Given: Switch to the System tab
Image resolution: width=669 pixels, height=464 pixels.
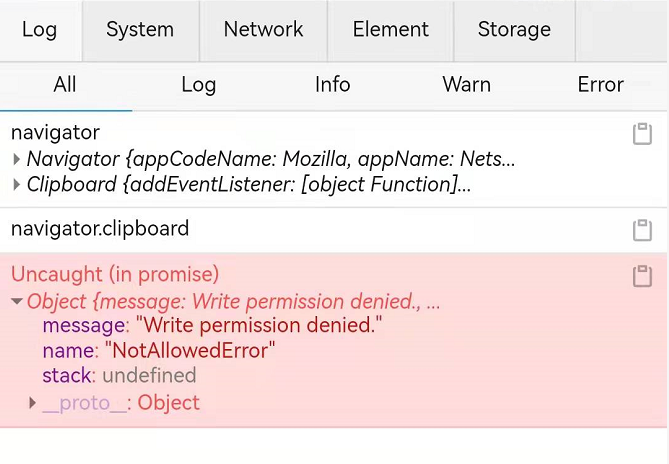Looking at the screenshot, I should [x=140, y=30].
